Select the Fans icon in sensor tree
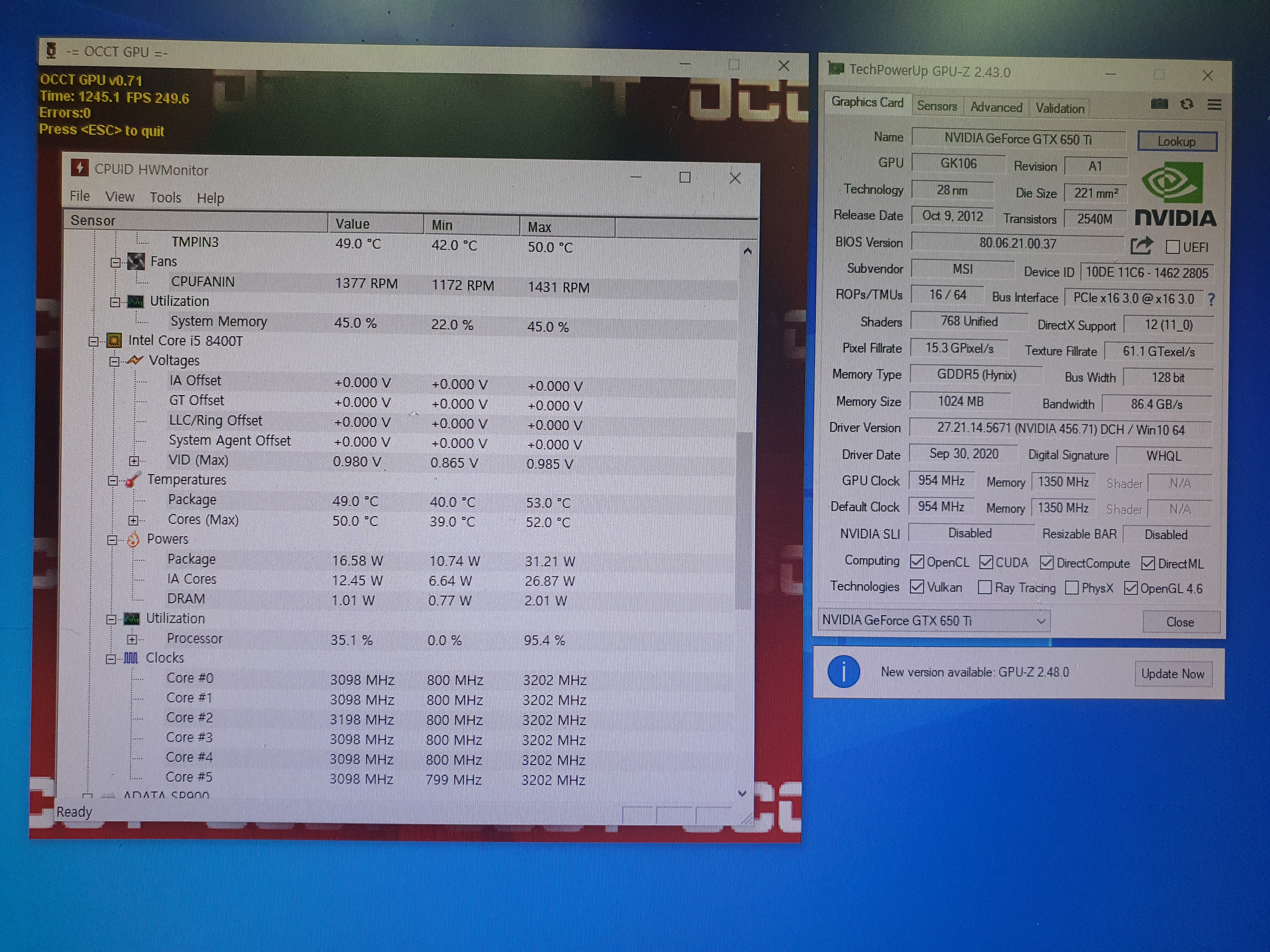 coord(136,262)
